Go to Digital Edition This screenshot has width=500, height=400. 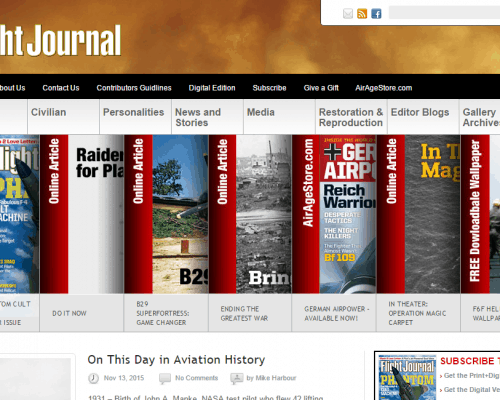[212, 88]
